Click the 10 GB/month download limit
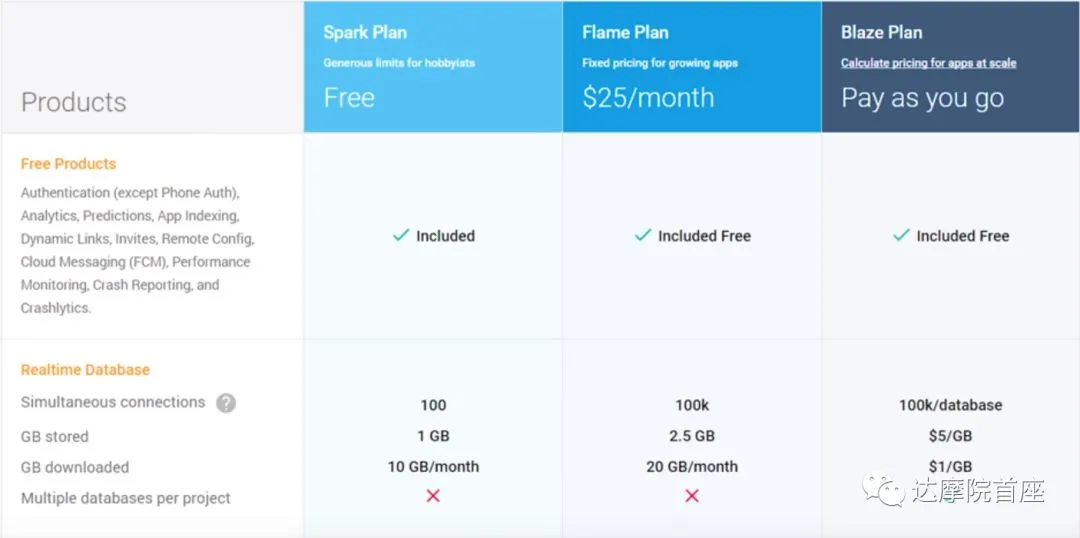This screenshot has height=538, width=1080. click(433, 466)
